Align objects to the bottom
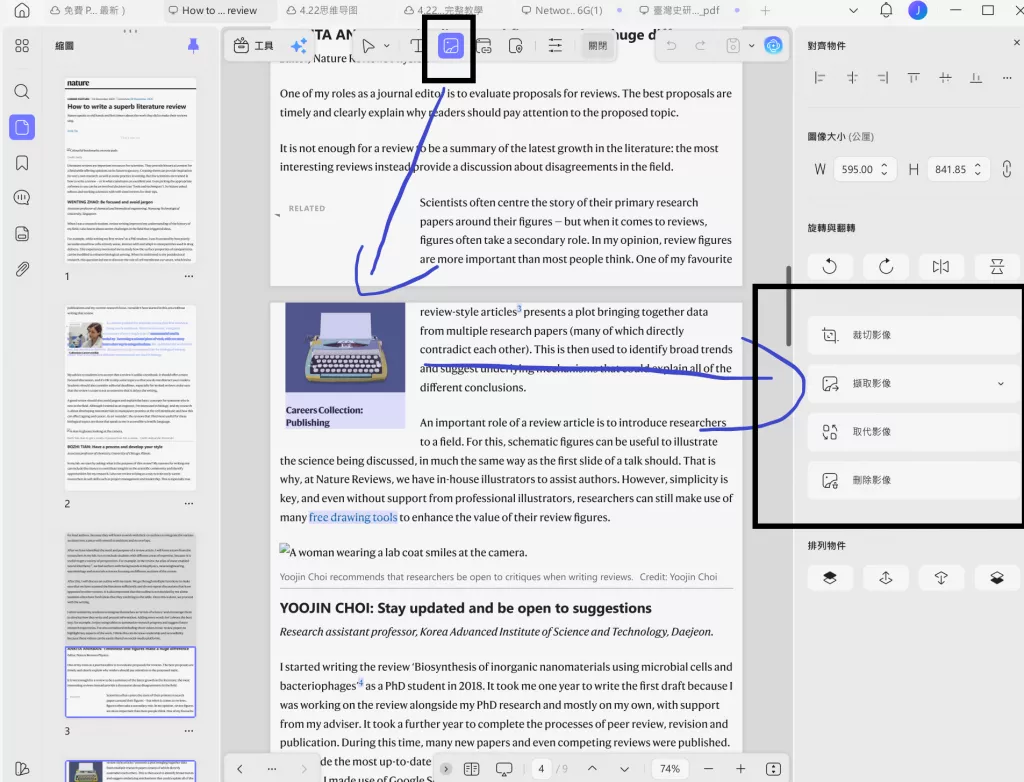Image resolution: width=1024 pixels, height=782 pixels. (x=976, y=78)
